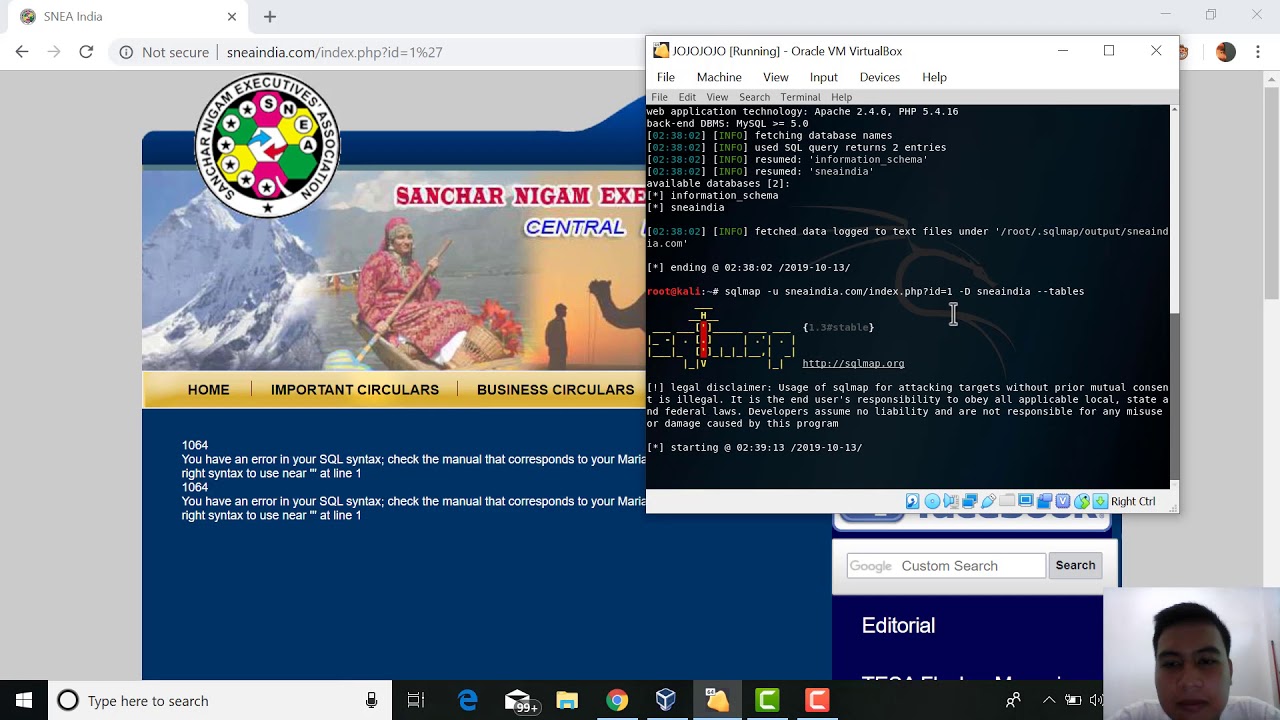Click the optical disc icon in VirtualBox status bar

click(932, 501)
